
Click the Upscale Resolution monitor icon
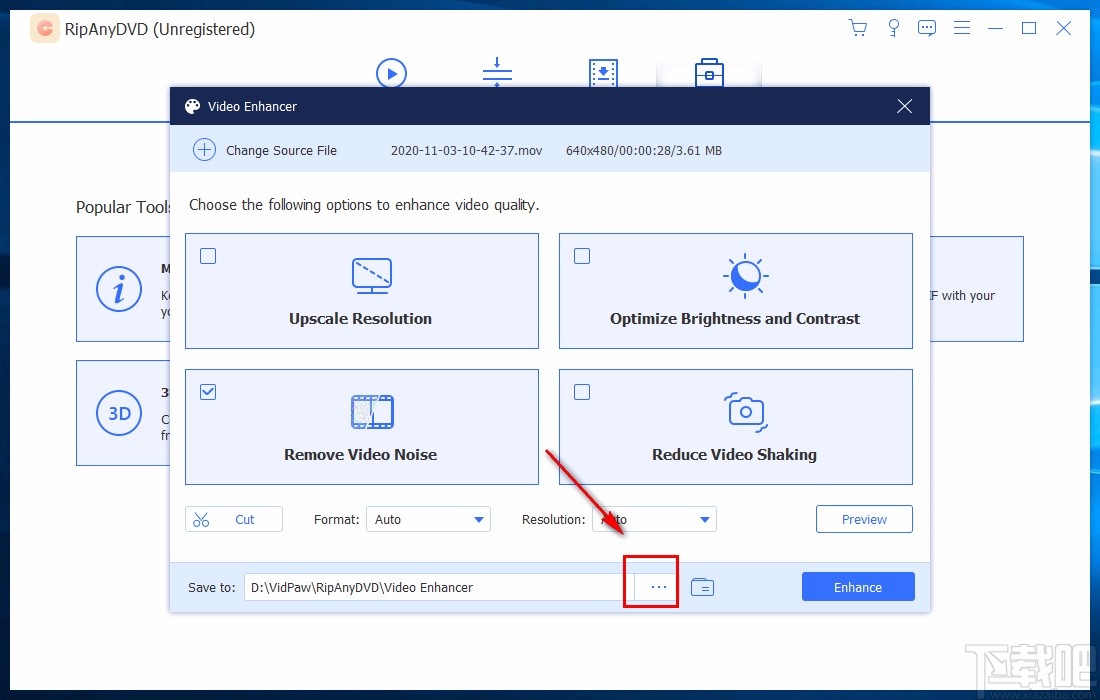372,276
